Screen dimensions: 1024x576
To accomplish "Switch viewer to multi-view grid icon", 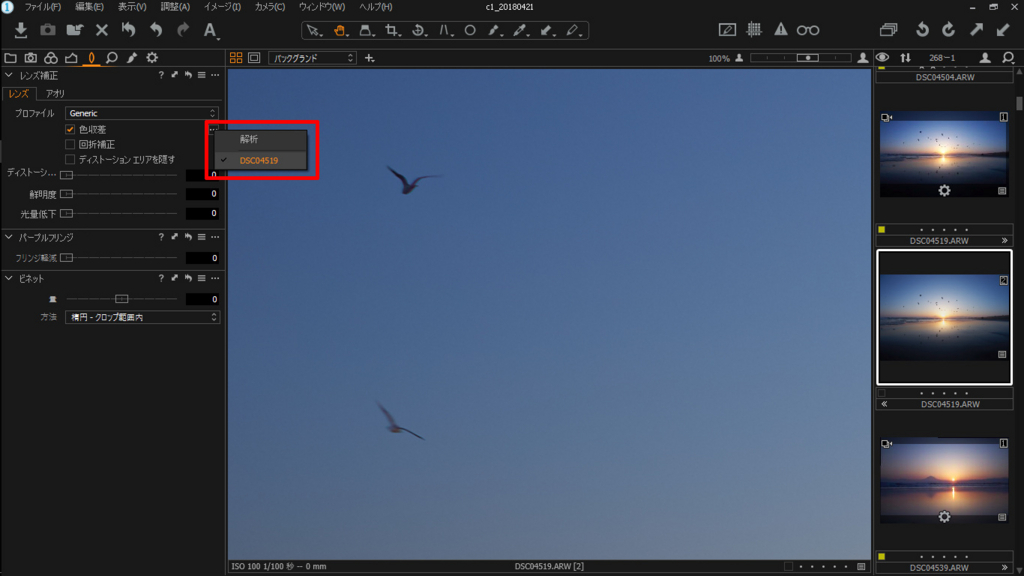I will [236, 58].
